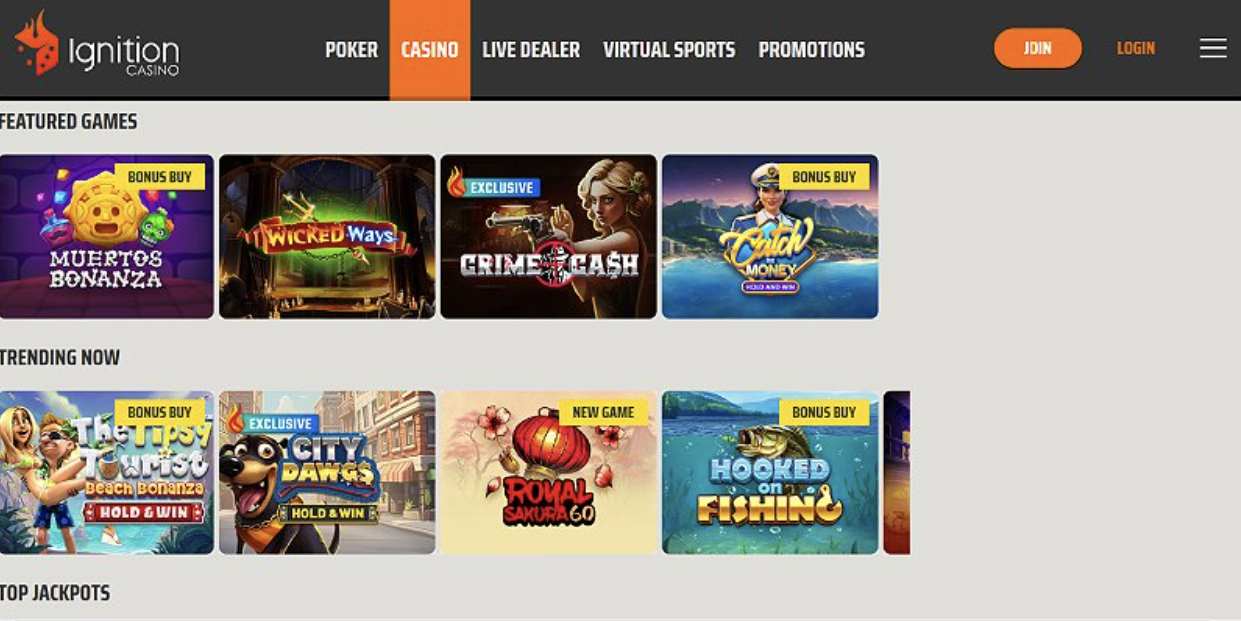1241x621 pixels.
Task: Click Bonus Buy tag on Muertos Bonanza
Action: coord(160,177)
